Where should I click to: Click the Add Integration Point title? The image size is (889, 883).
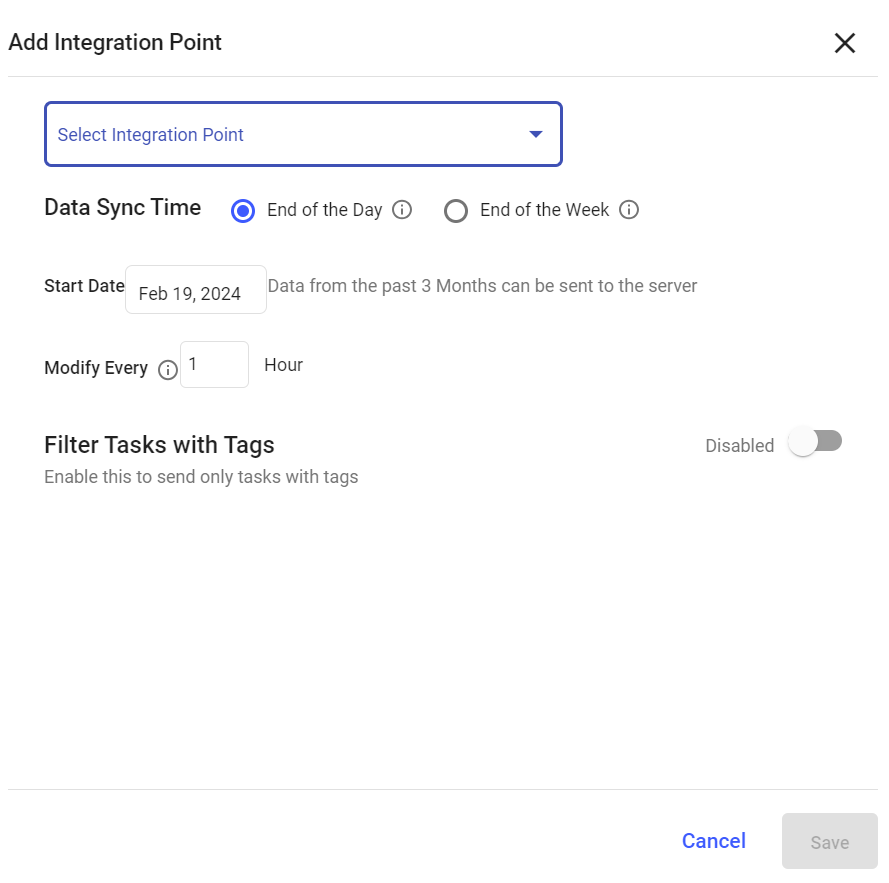pyautogui.click(x=115, y=43)
